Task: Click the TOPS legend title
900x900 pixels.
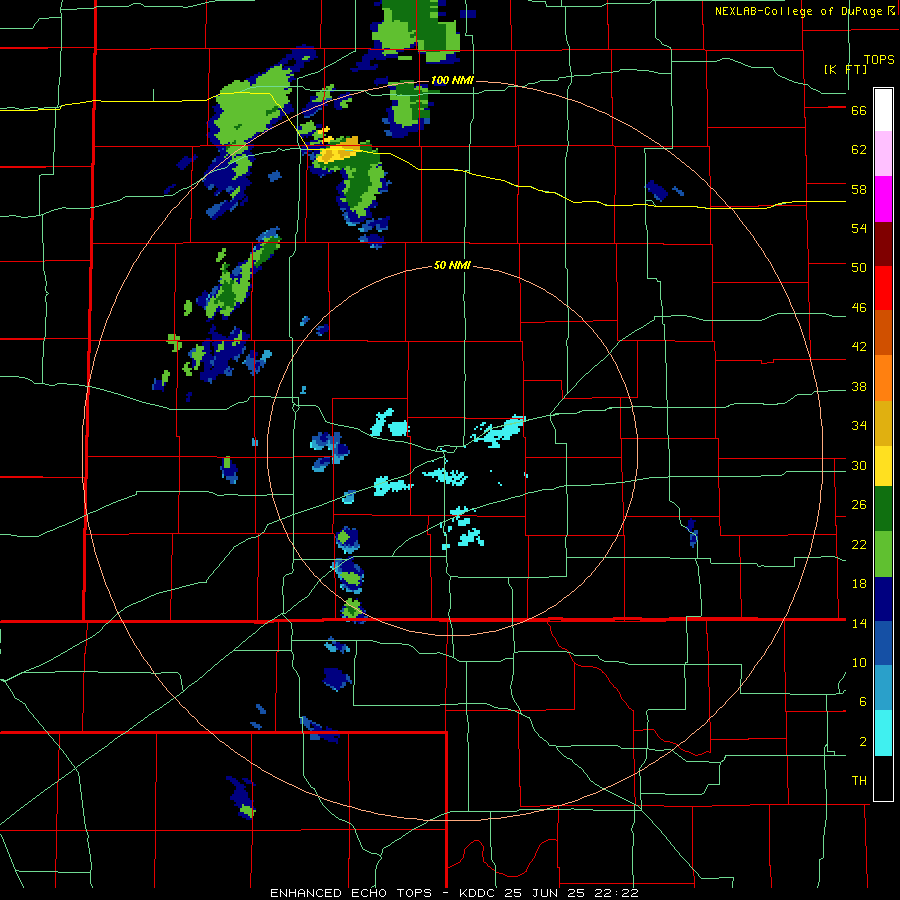Action: pos(879,60)
